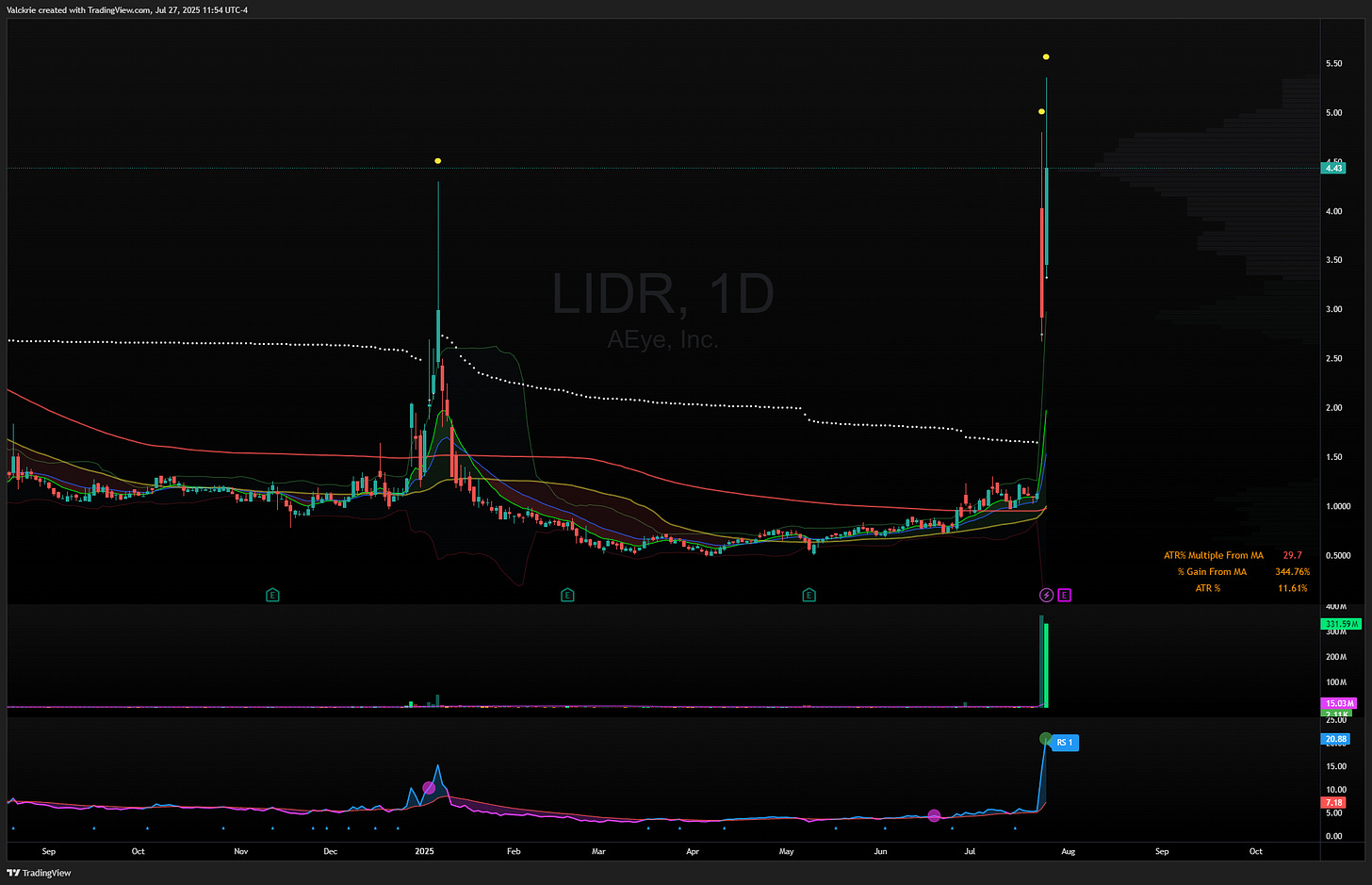
Task: Click the tall green latest volume bar
Action: tap(1046, 665)
